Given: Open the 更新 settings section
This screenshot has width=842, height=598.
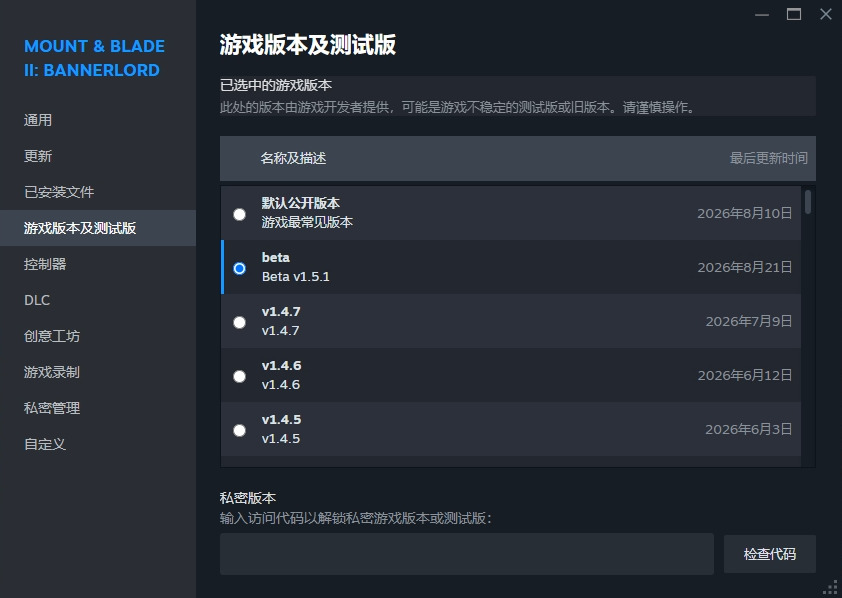Looking at the screenshot, I should pyautogui.click(x=38, y=156).
